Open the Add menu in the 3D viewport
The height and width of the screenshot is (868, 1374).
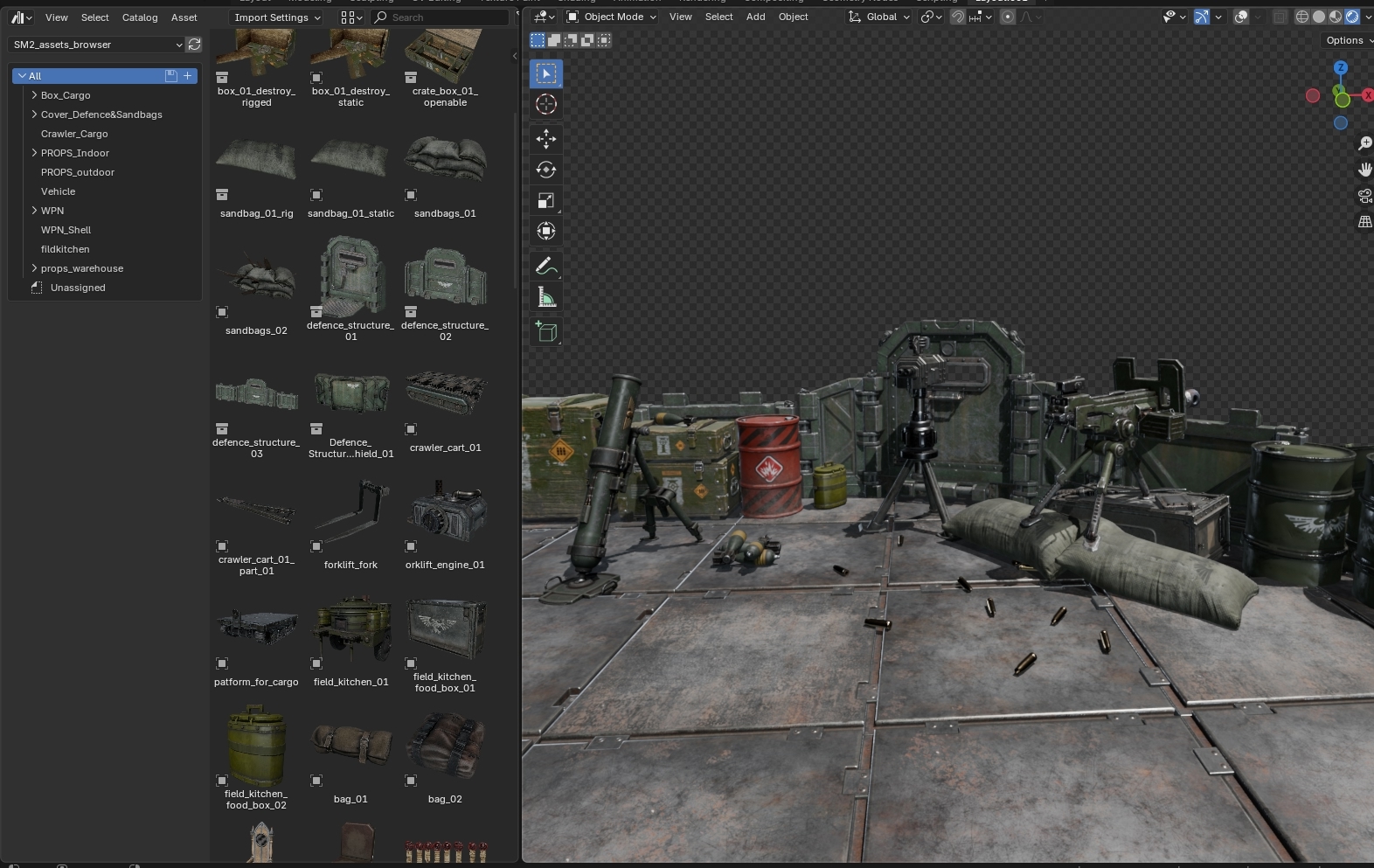click(x=756, y=17)
